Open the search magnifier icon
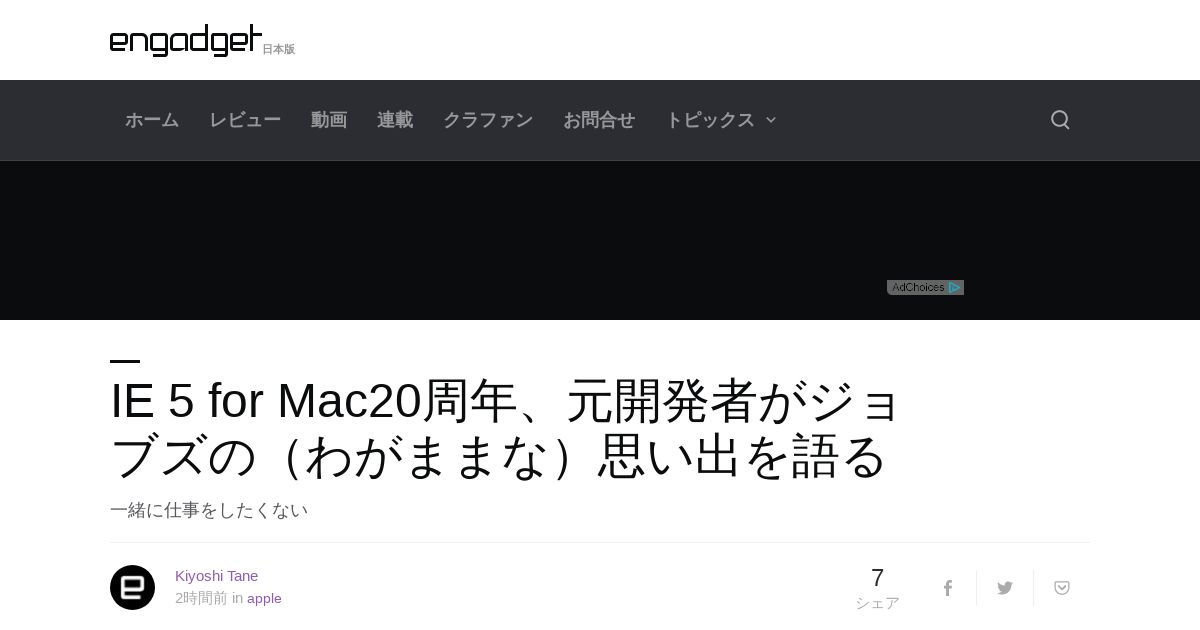Image resolution: width=1200 pixels, height=630 pixels. [1060, 120]
